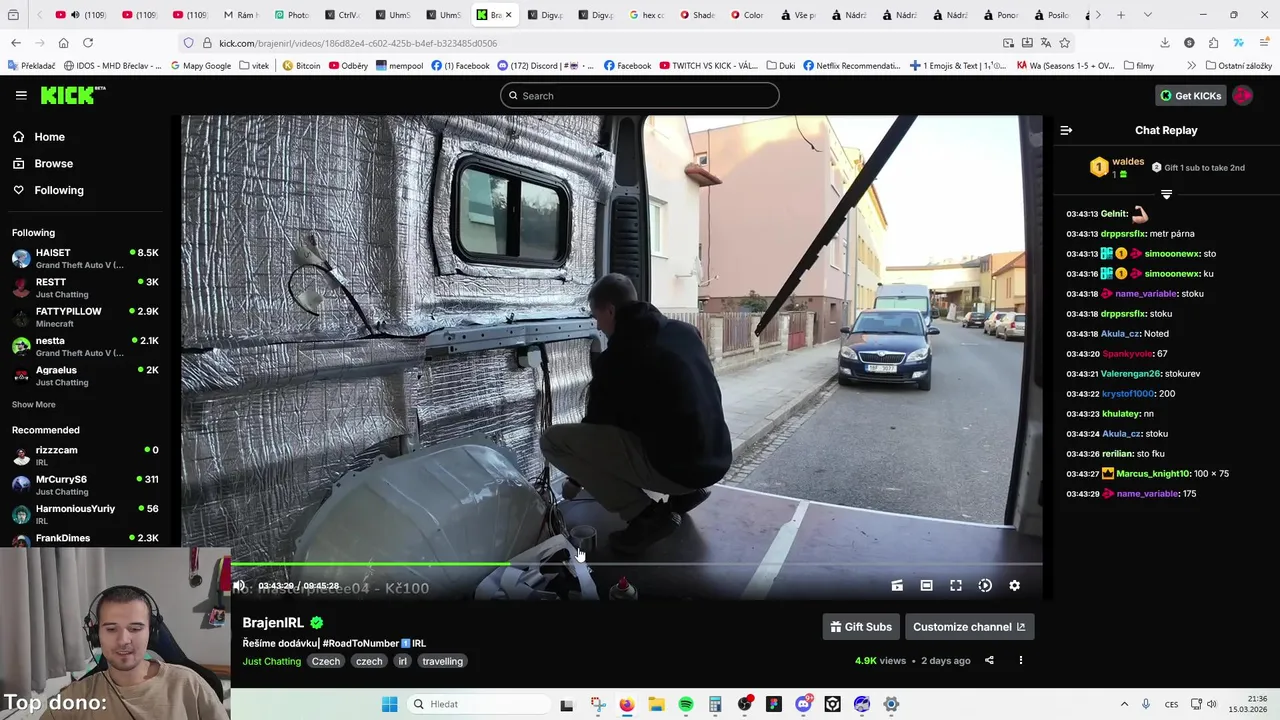Click the browser back arrow
This screenshot has width=1280, height=720.
[16, 43]
